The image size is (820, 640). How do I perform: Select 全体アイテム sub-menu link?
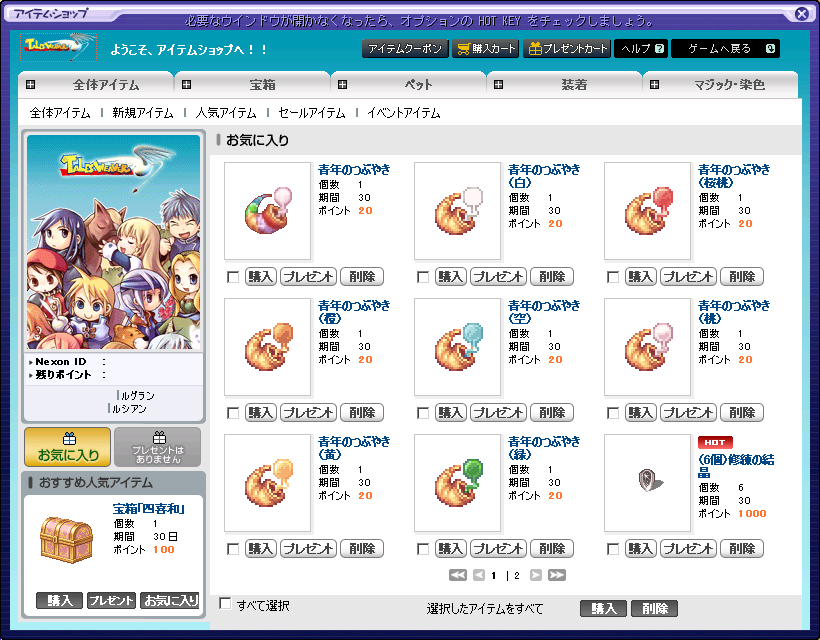point(60,113)
